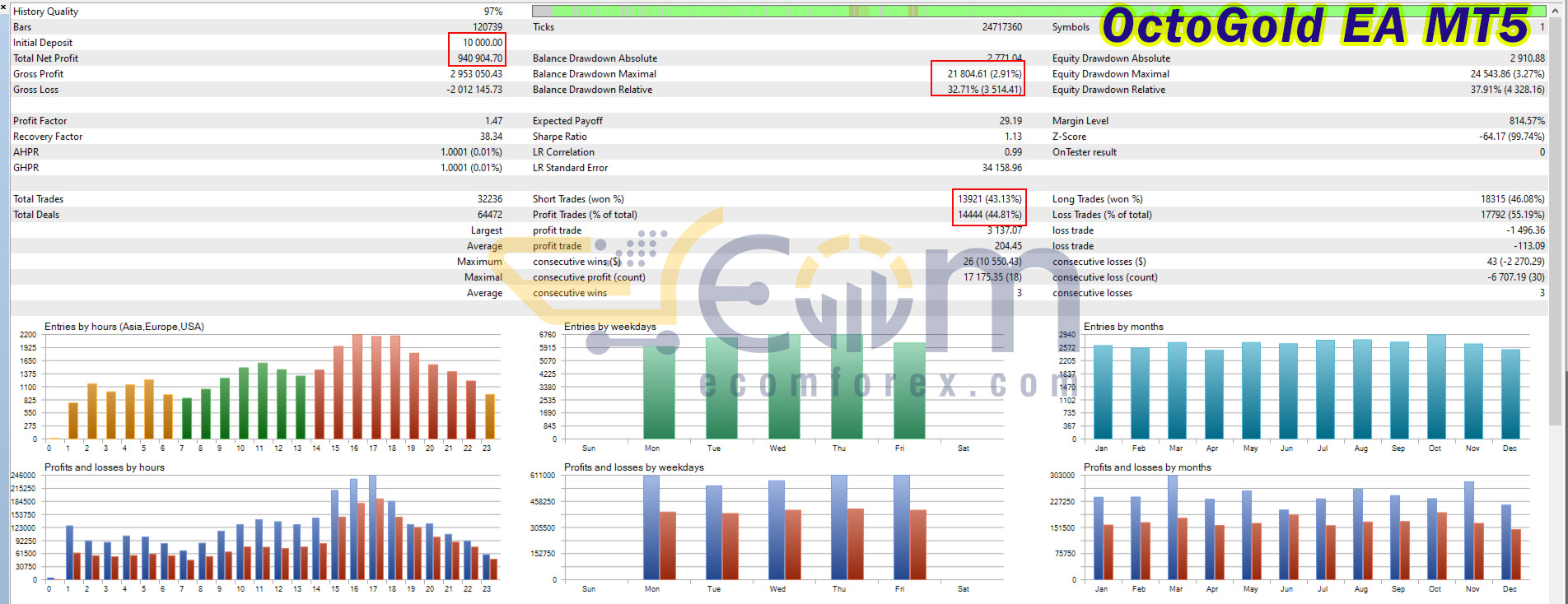
Task: Click the Ticks value 24717360
Action: [1001, 27]
